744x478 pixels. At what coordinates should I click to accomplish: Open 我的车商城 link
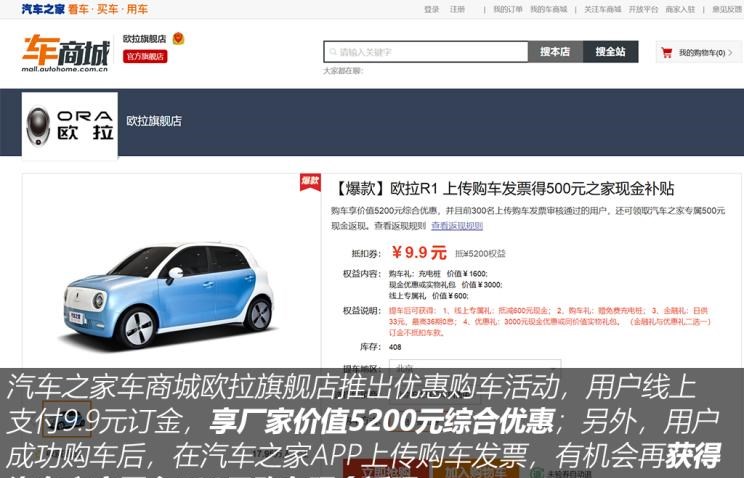coord(549,9)
